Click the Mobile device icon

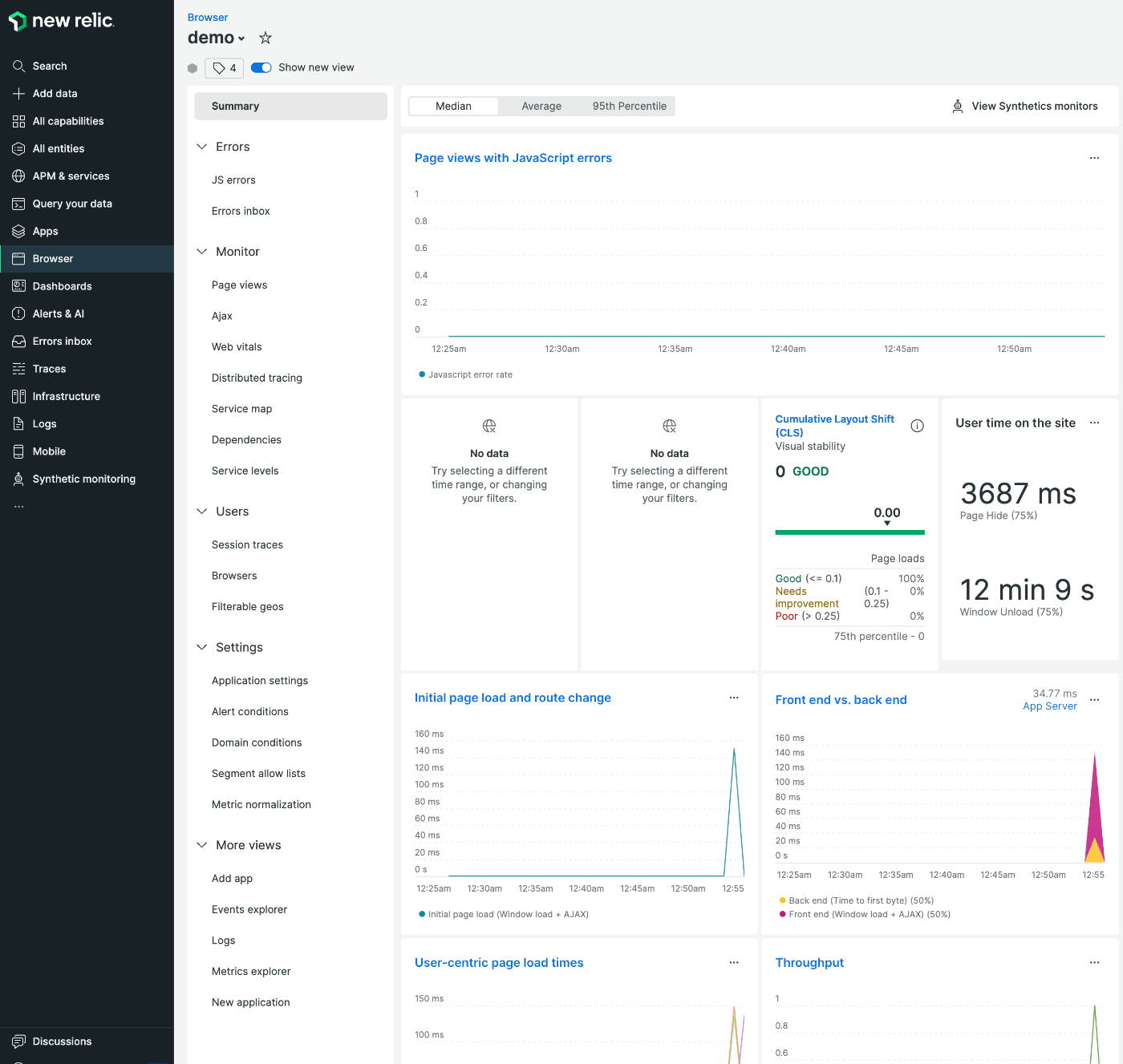point(18,451)
